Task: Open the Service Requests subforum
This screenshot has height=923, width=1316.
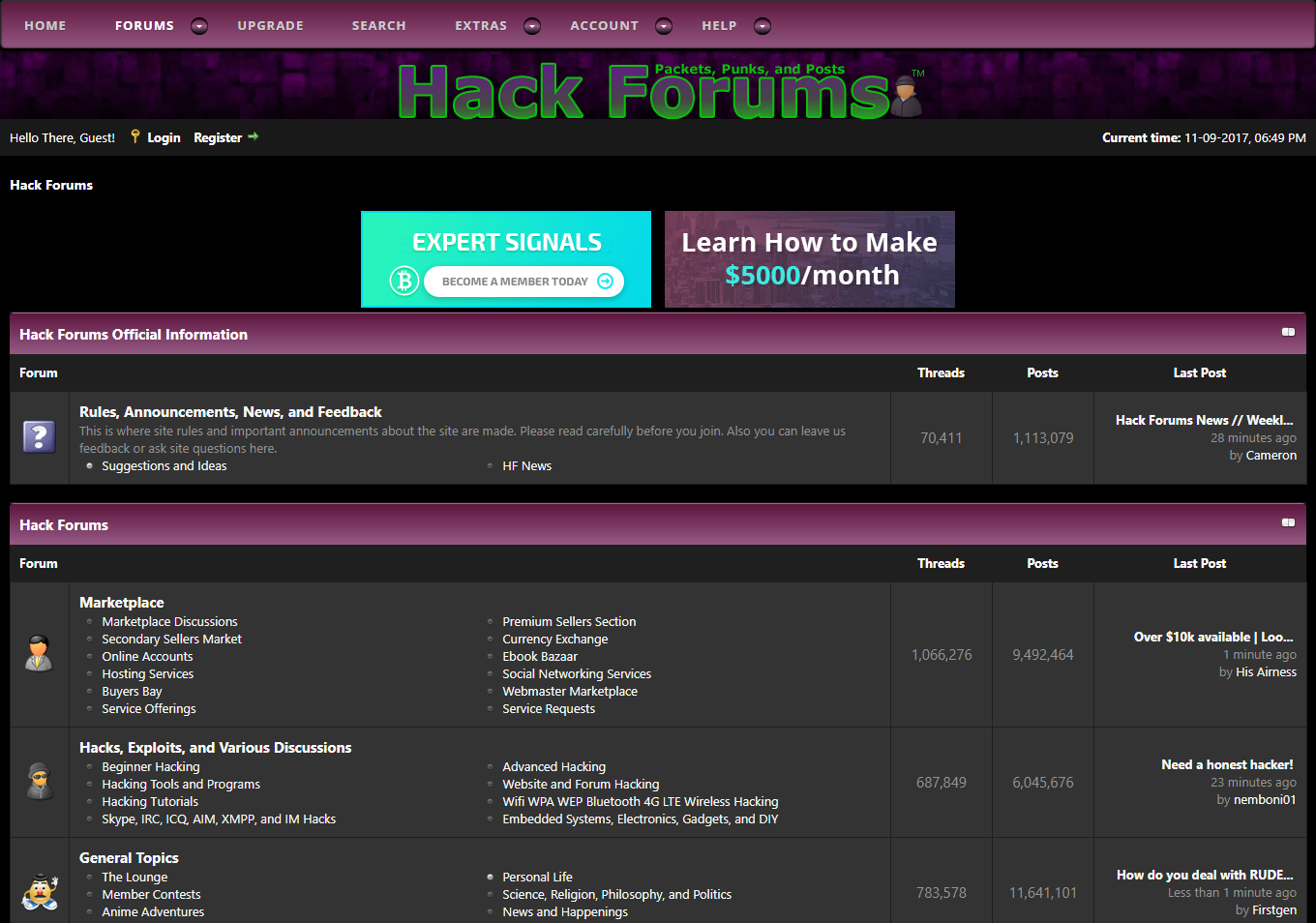Action: point(549,709)
